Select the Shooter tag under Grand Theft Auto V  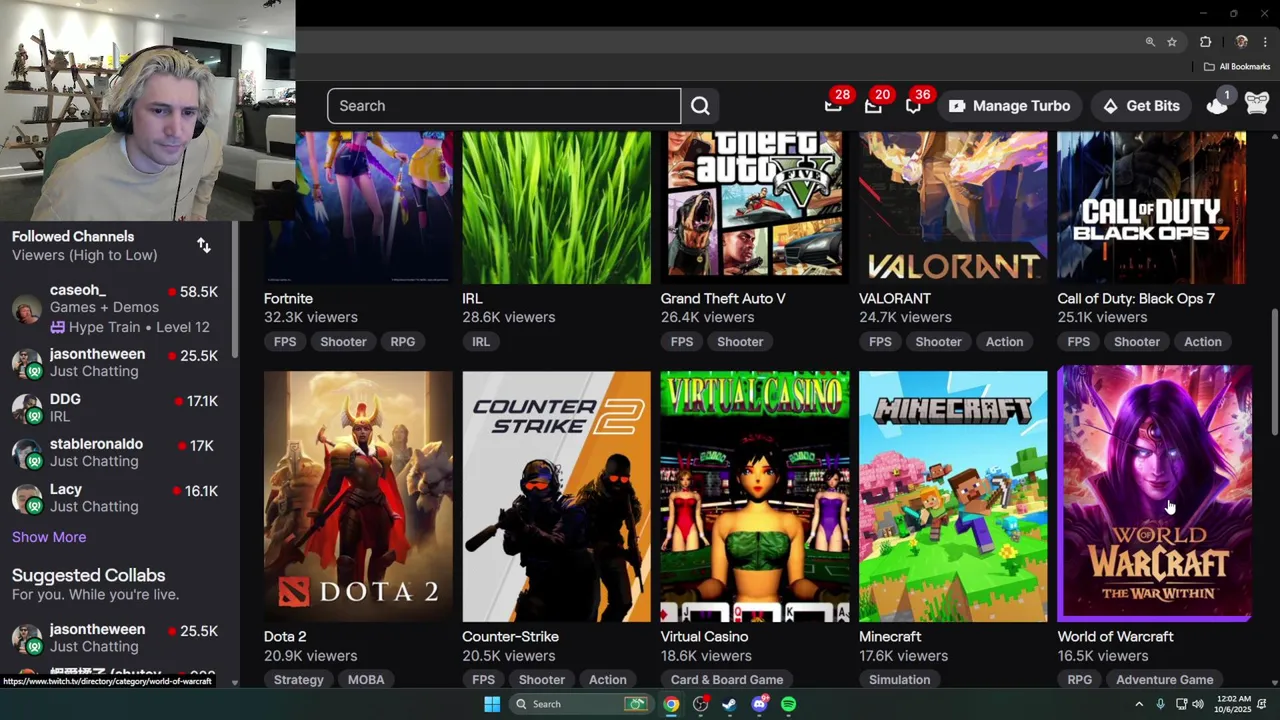pos(740,342)
